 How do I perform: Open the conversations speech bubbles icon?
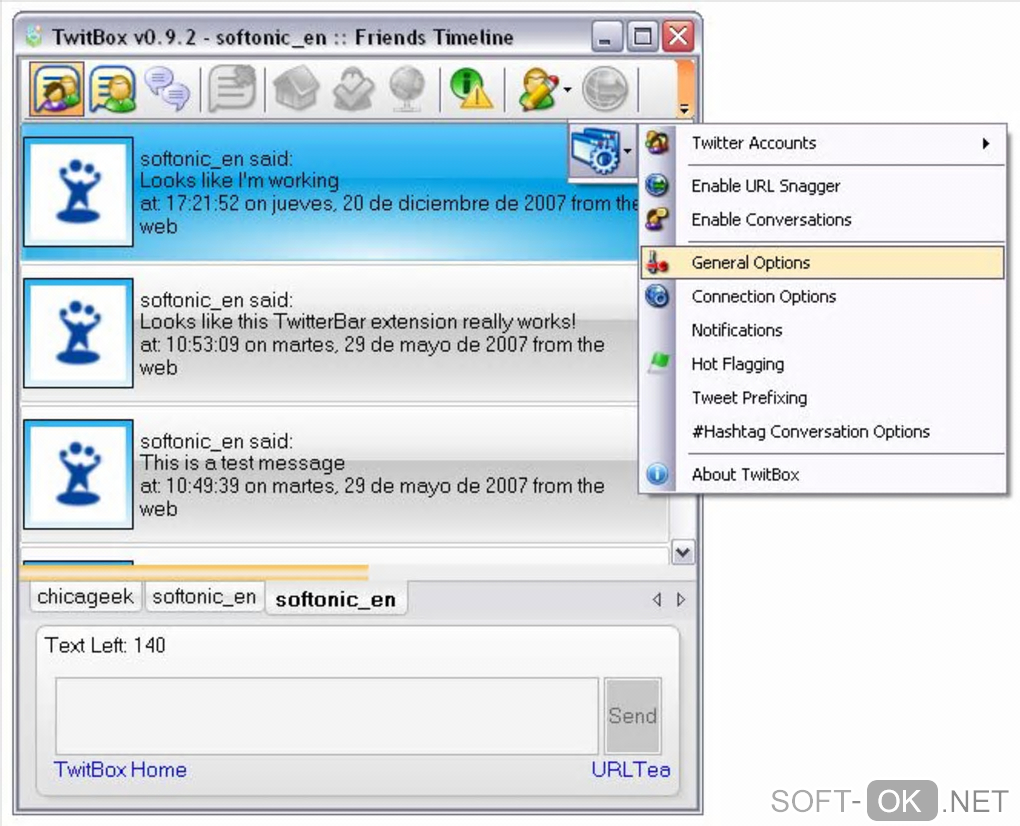point(167,88)
